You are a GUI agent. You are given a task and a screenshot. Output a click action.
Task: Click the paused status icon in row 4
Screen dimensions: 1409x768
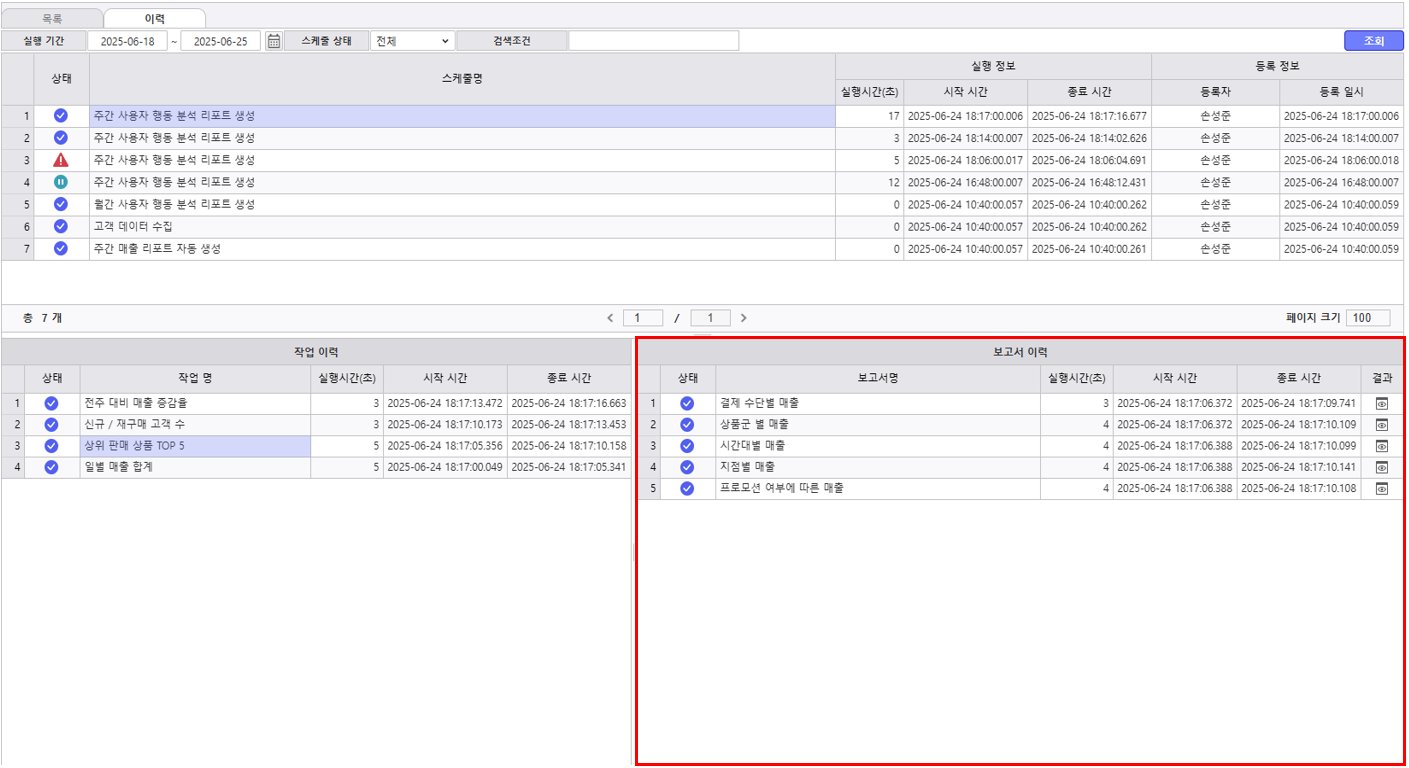[x=61, y=182]
